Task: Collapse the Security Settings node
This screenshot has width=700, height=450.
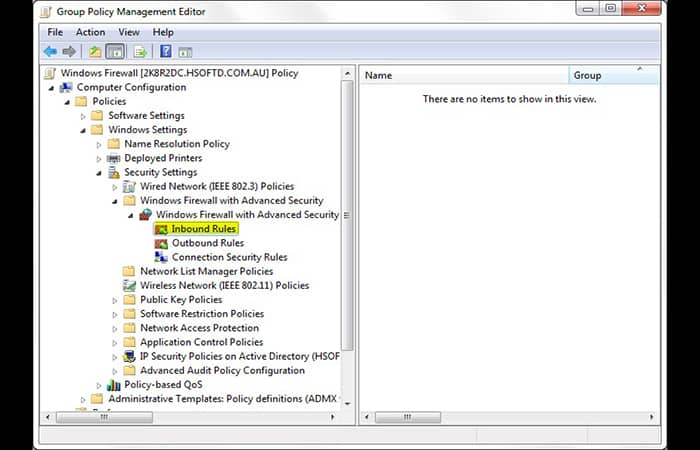Action: [x=99, y=173]
